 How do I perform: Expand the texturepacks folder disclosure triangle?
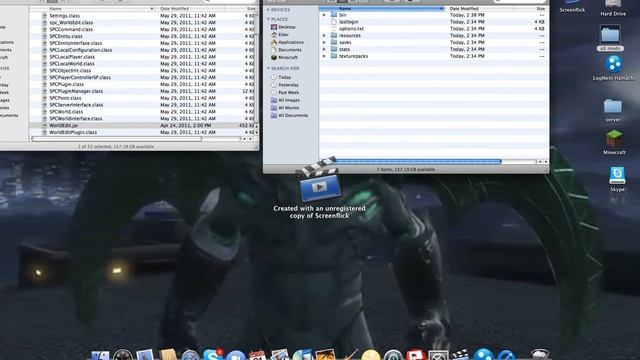pos(324,56)
